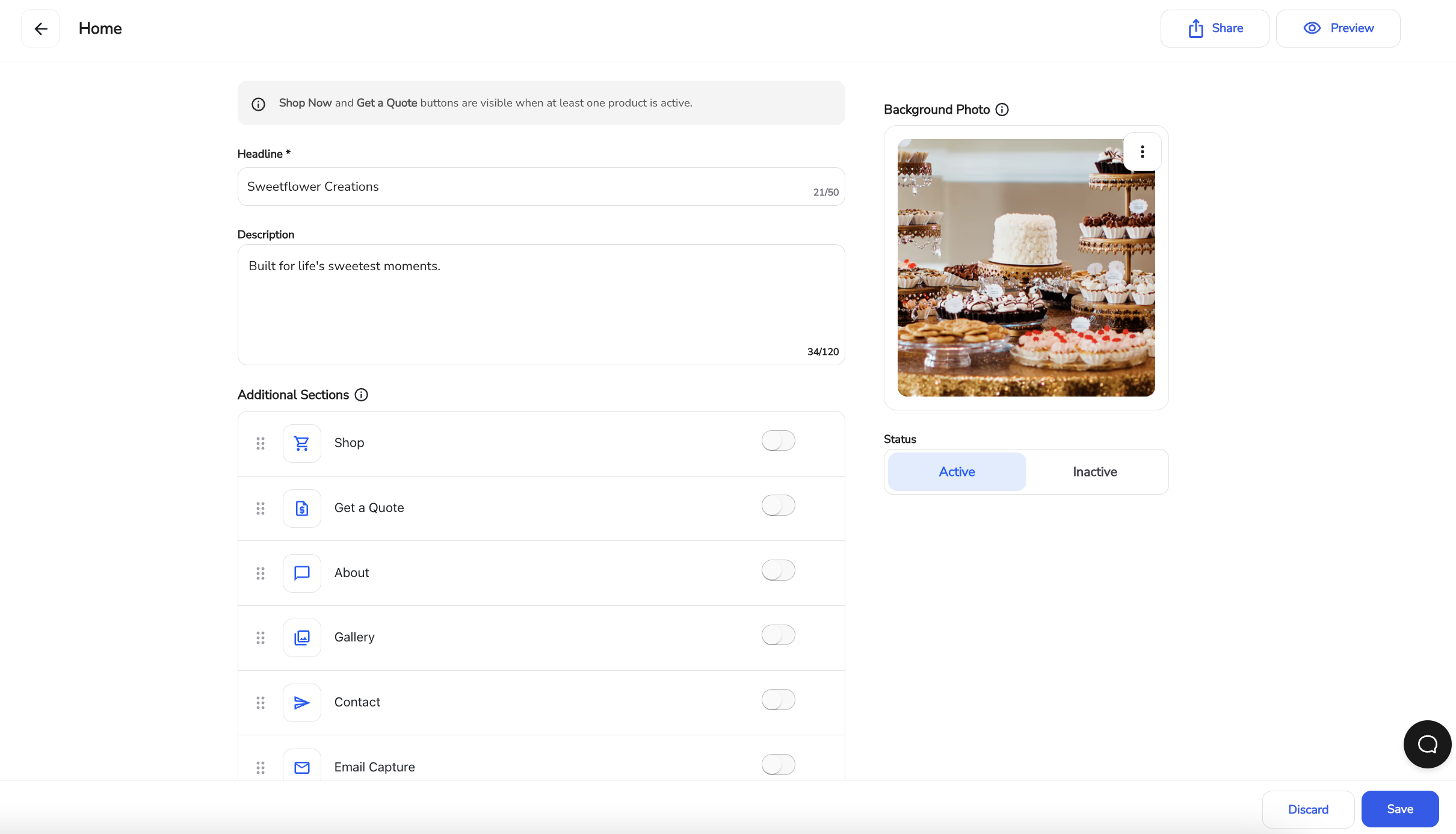This screenshot has width=1456, height=834.
Task: Save the Home page settings
Action: coord(1400,809)
